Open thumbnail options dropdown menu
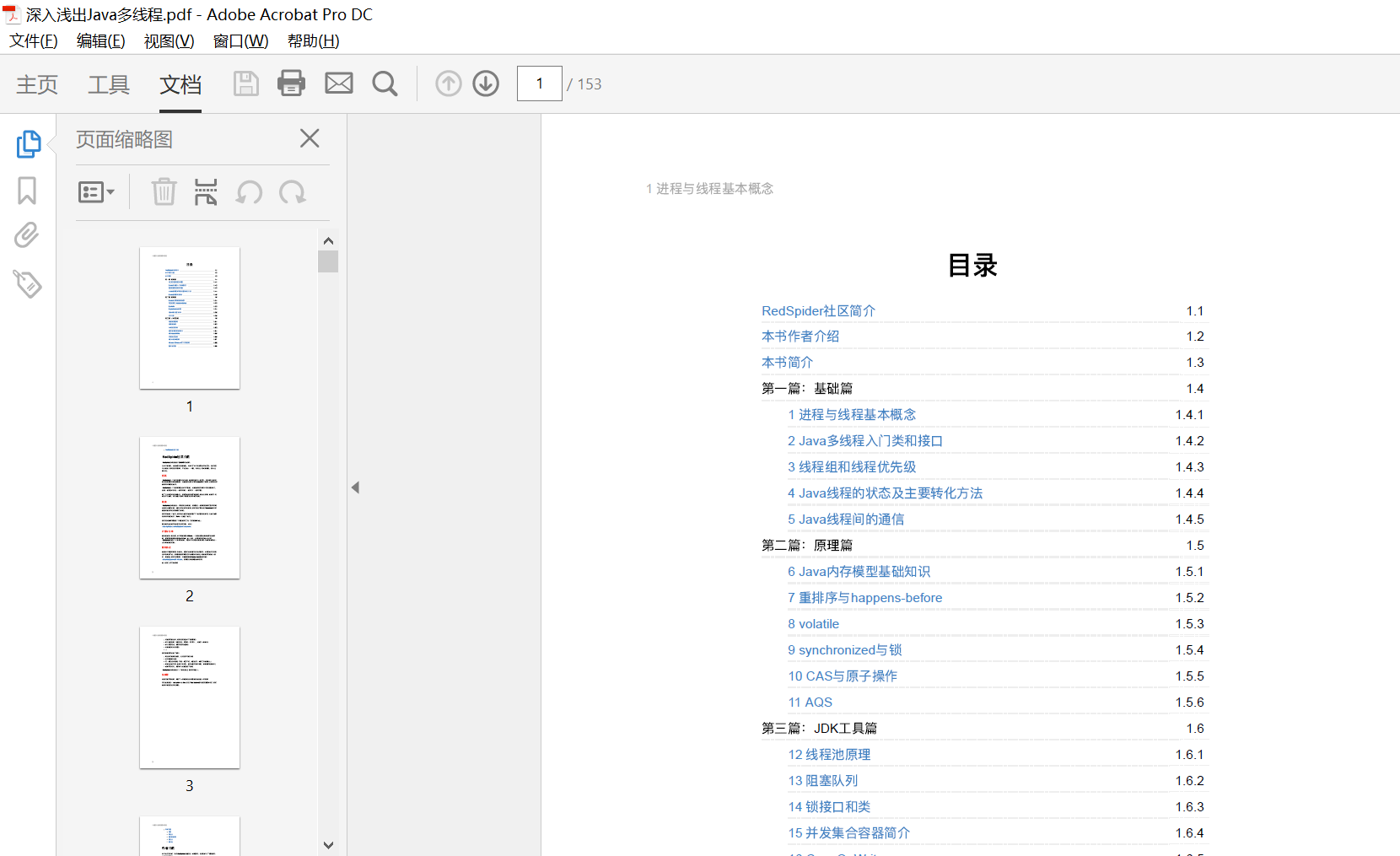 (96, 192)
